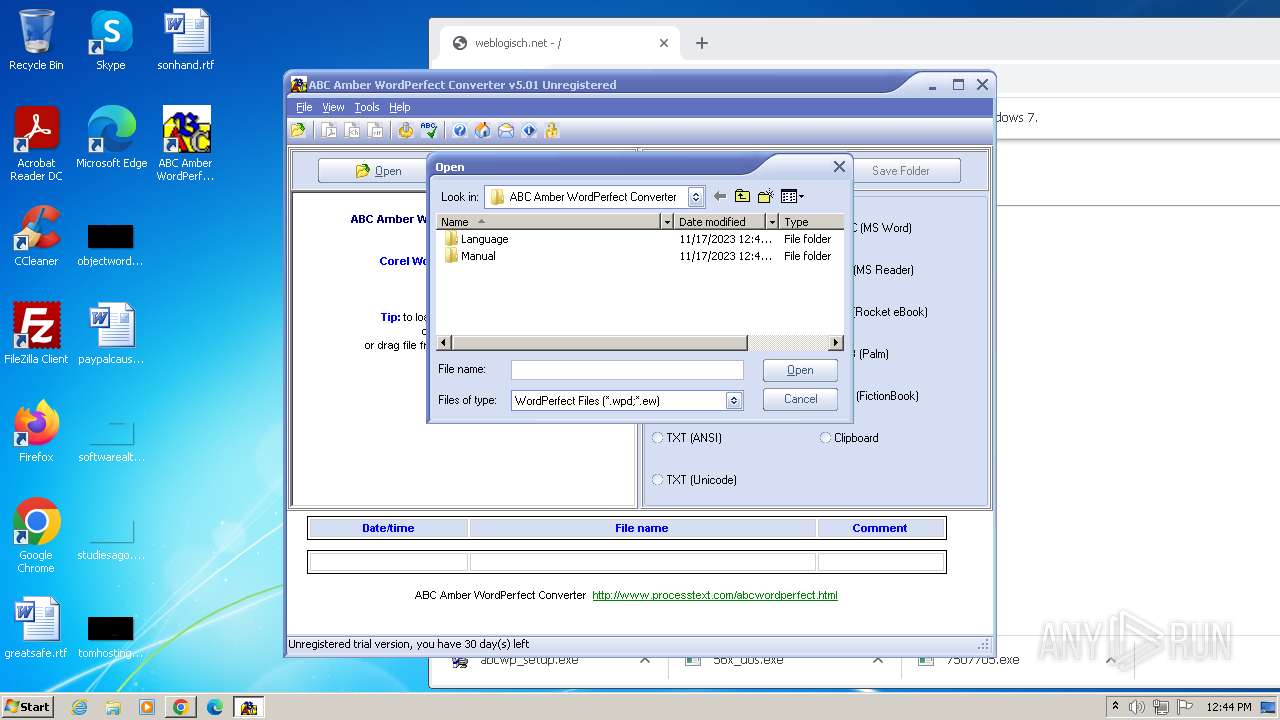Open ABC Amber WordPerfect desktop shortcut
The width and height of the screenshot is (1280, 720).
pyautogui.click(x=186, y=145)
